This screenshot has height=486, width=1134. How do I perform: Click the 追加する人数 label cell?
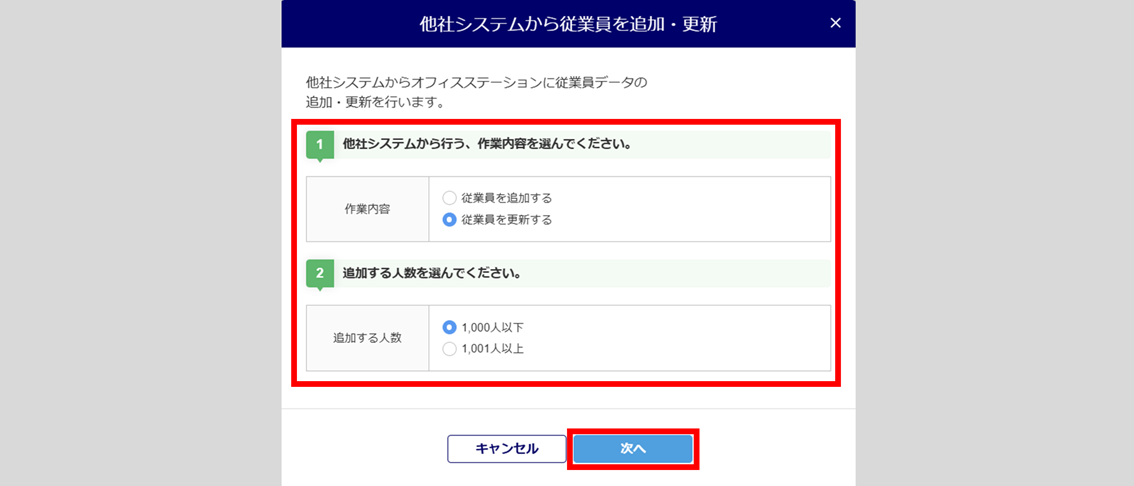click(367, 338)
